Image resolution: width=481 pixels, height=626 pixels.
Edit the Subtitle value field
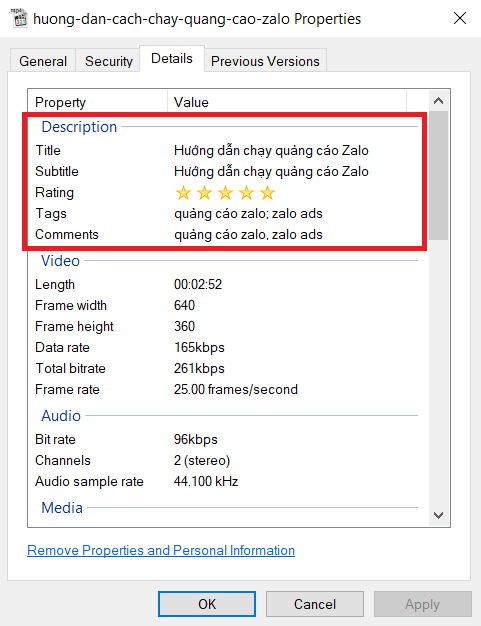[x=271, y=172]
